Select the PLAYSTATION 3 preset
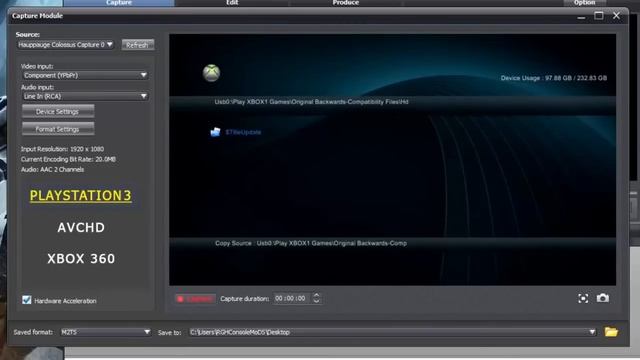 point(81,196)
